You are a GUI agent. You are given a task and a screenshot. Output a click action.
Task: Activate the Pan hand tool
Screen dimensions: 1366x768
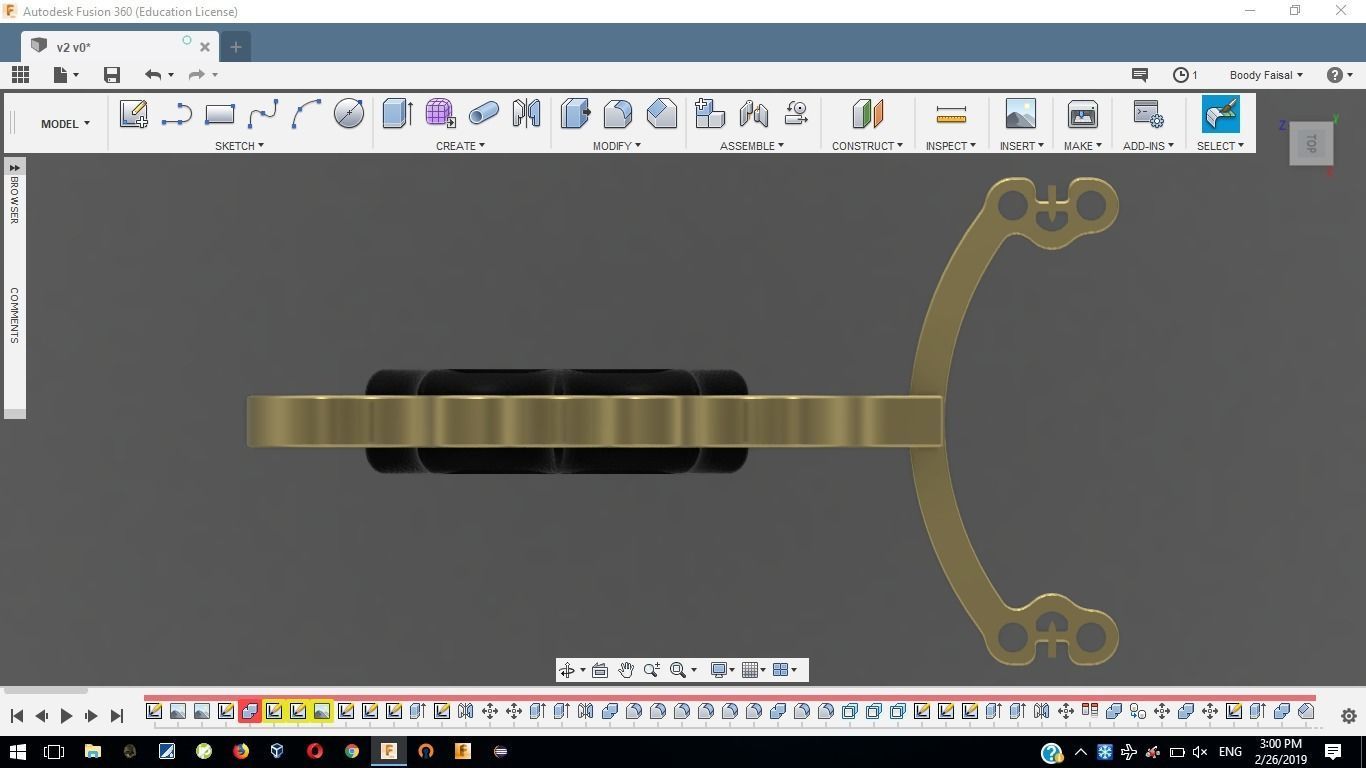coord(626,670)
